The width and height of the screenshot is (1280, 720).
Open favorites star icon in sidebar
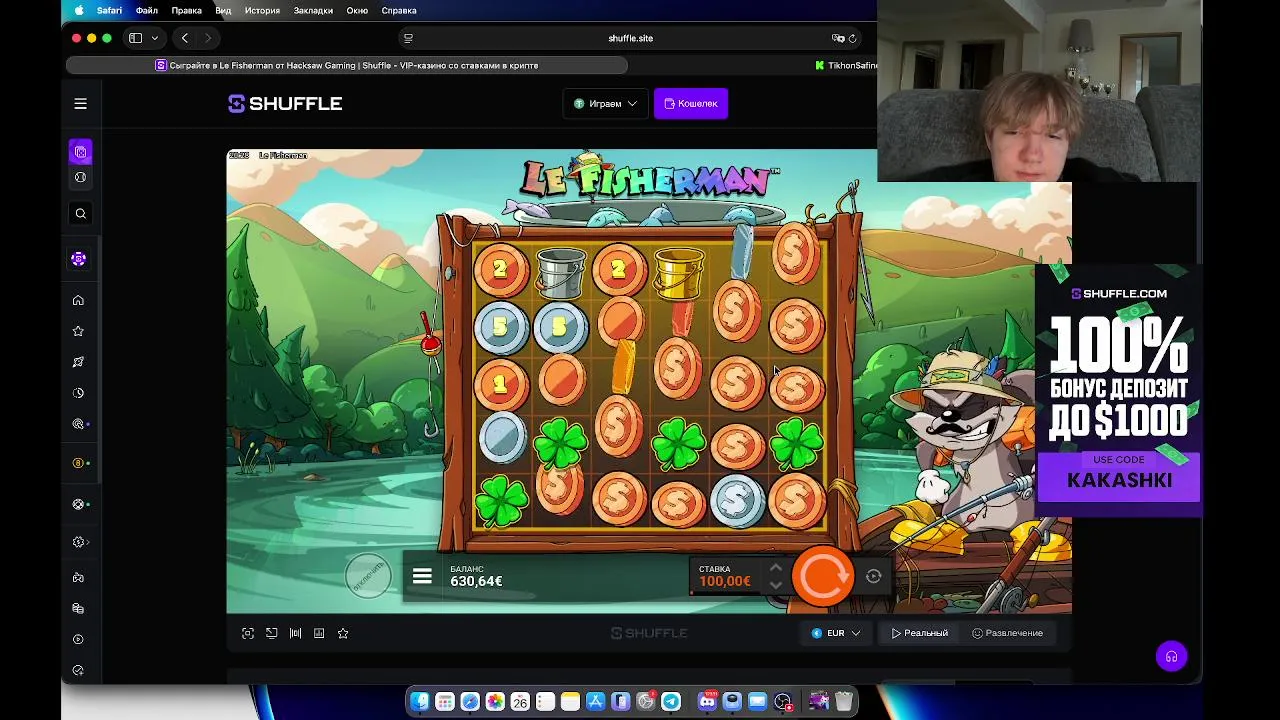(78, 331)
